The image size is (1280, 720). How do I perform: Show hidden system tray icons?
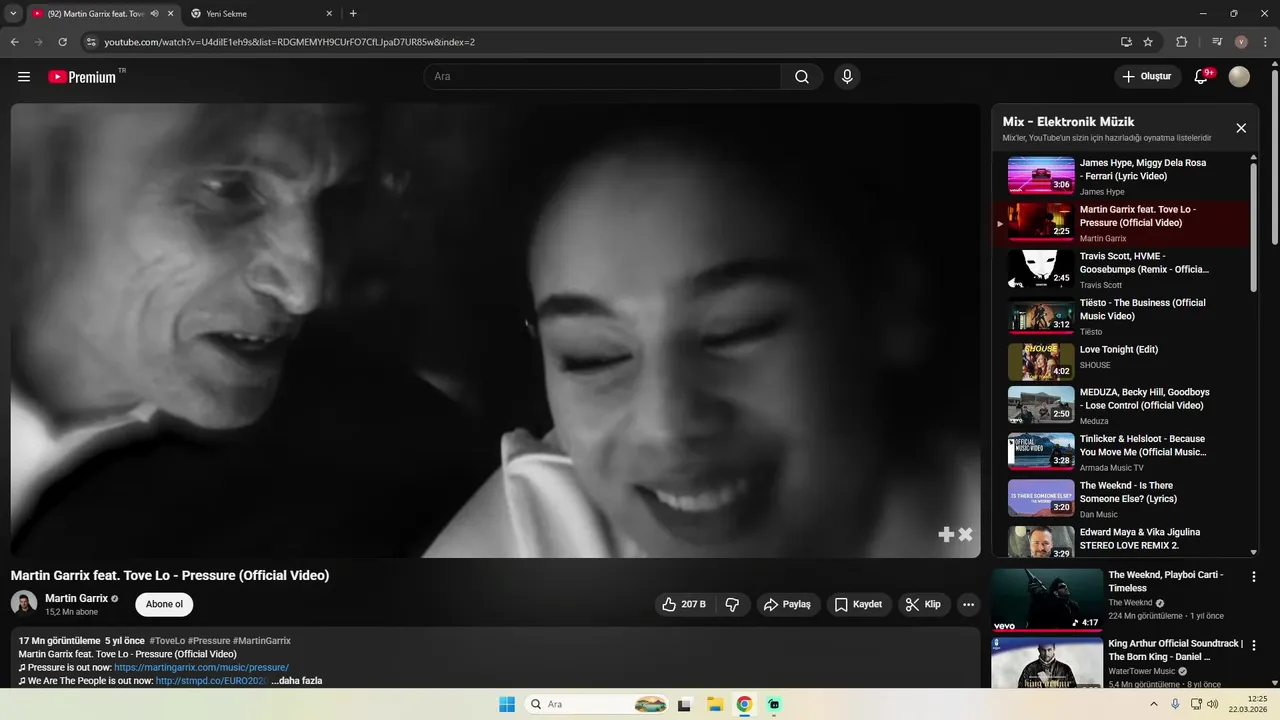click(x=1153, y=704)
